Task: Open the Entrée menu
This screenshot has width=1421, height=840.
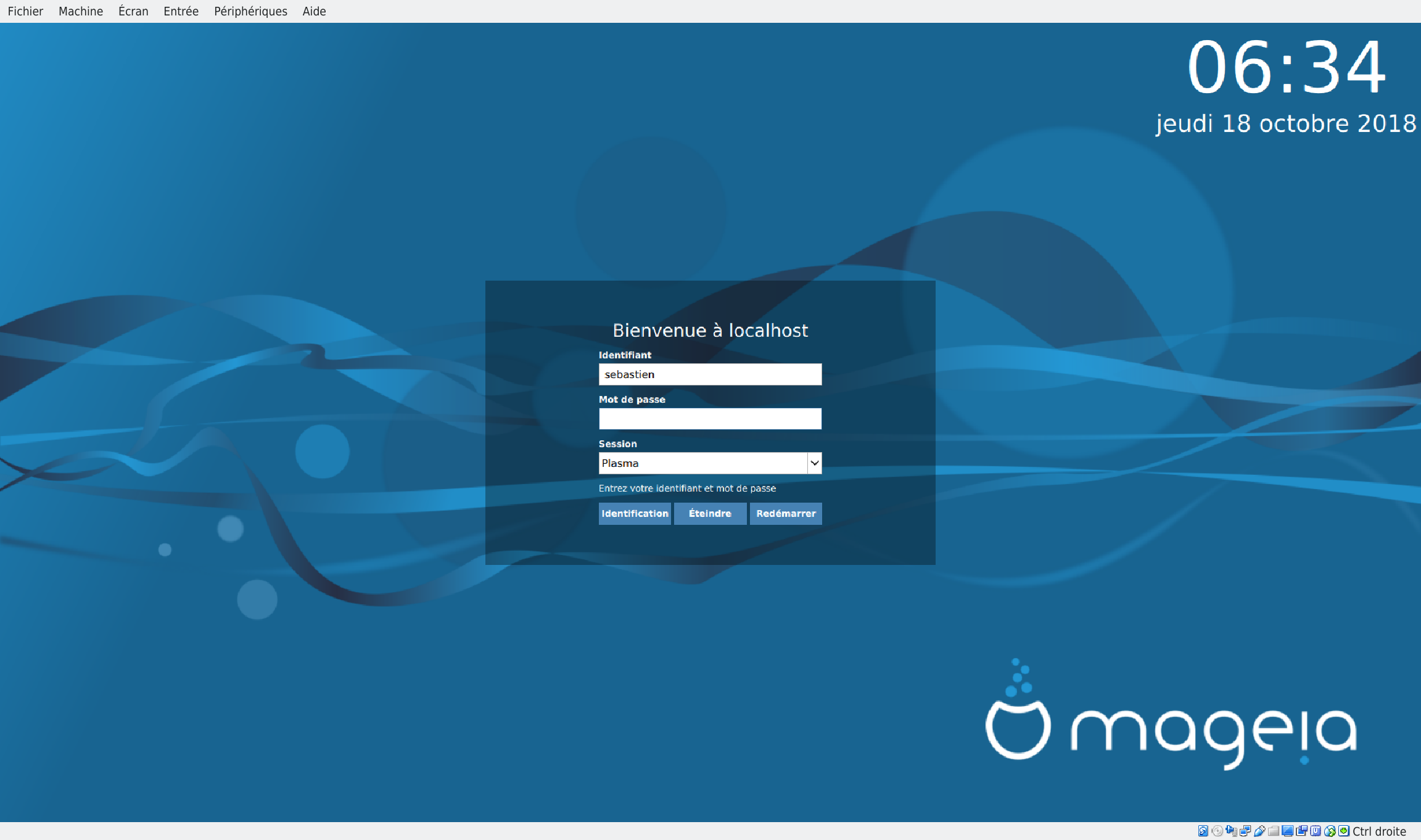Action: (x=181, y=11)
